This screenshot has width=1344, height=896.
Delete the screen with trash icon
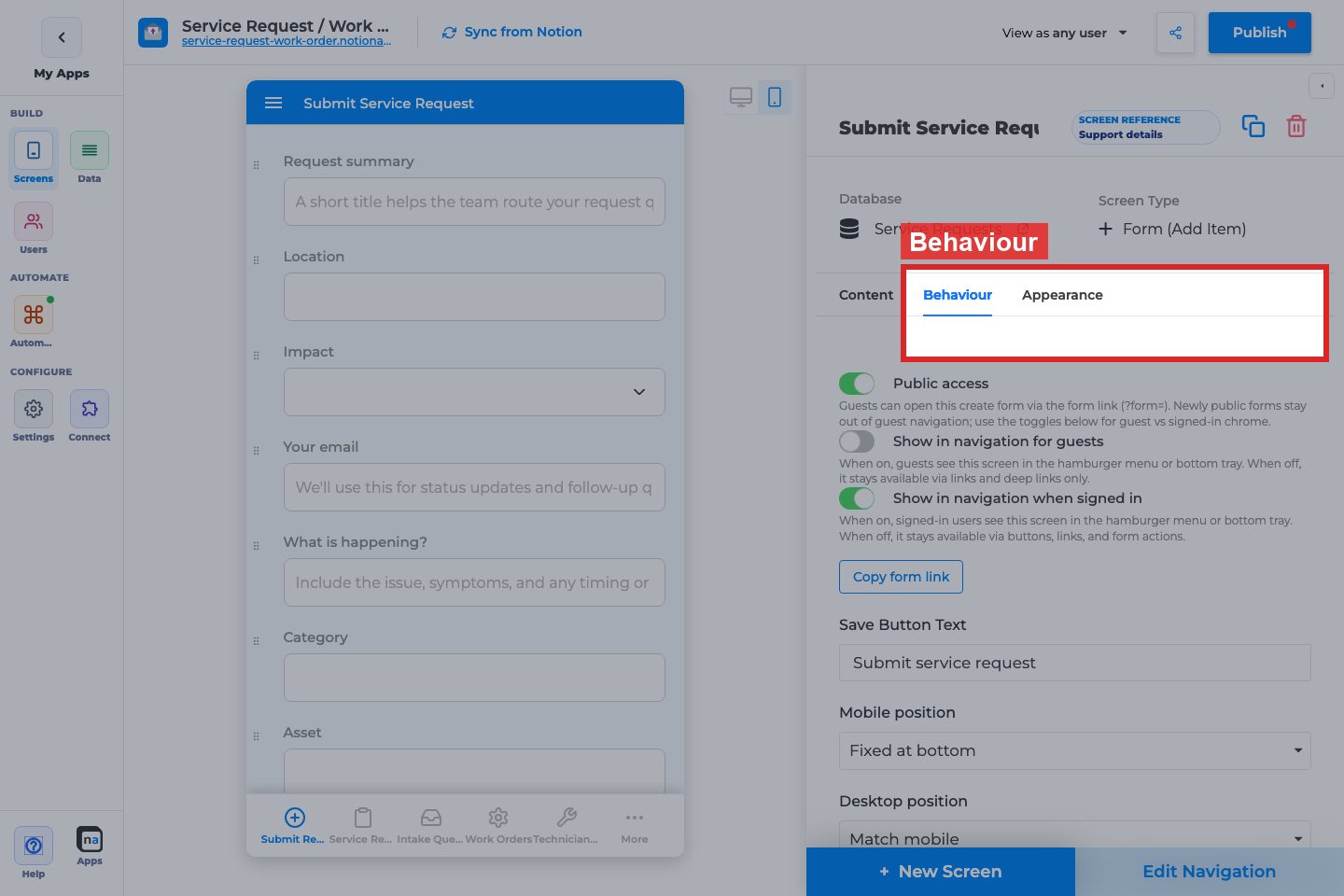click(x=1296, y=126)
